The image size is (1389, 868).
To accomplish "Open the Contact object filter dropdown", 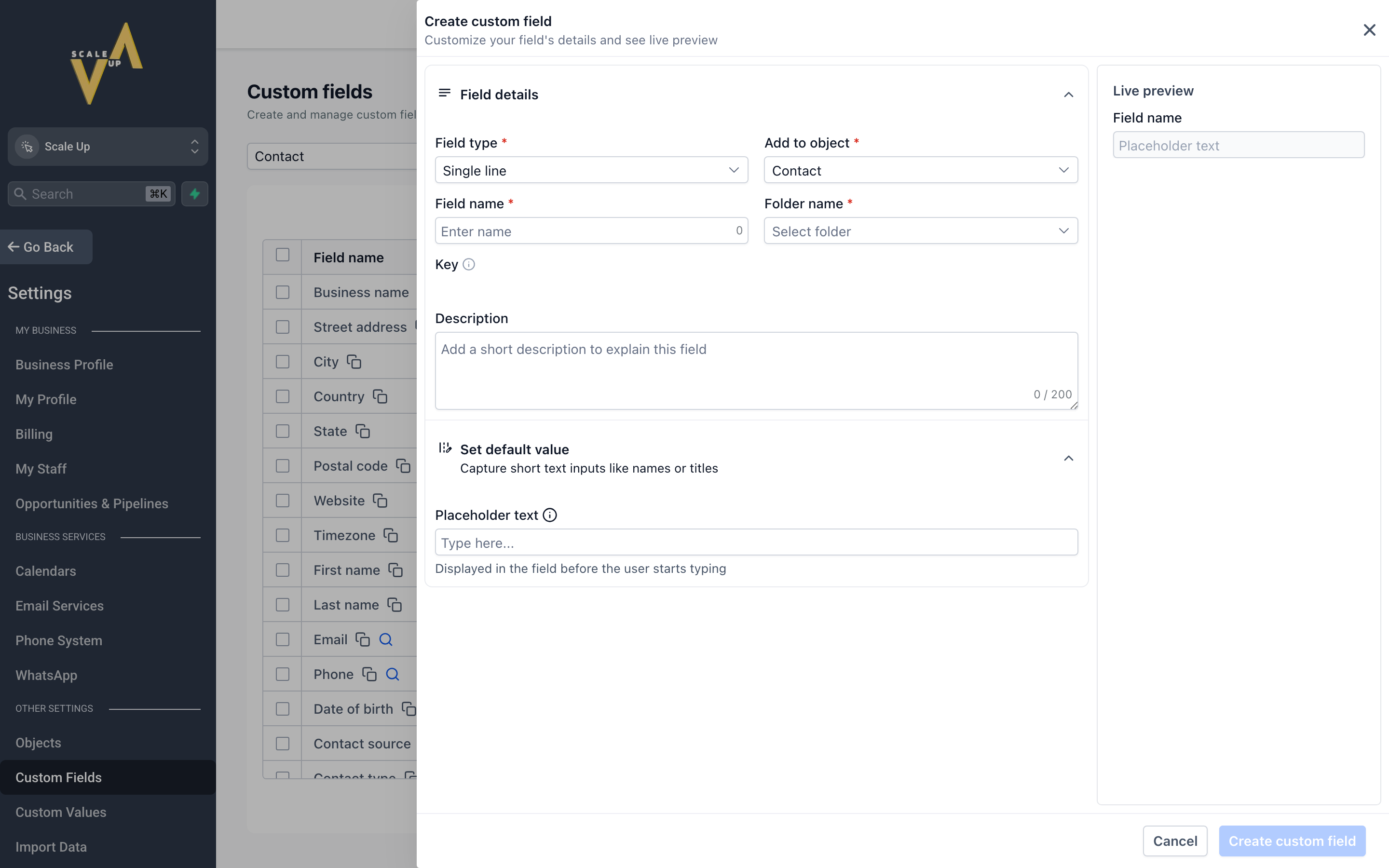I will pos(332,156).
